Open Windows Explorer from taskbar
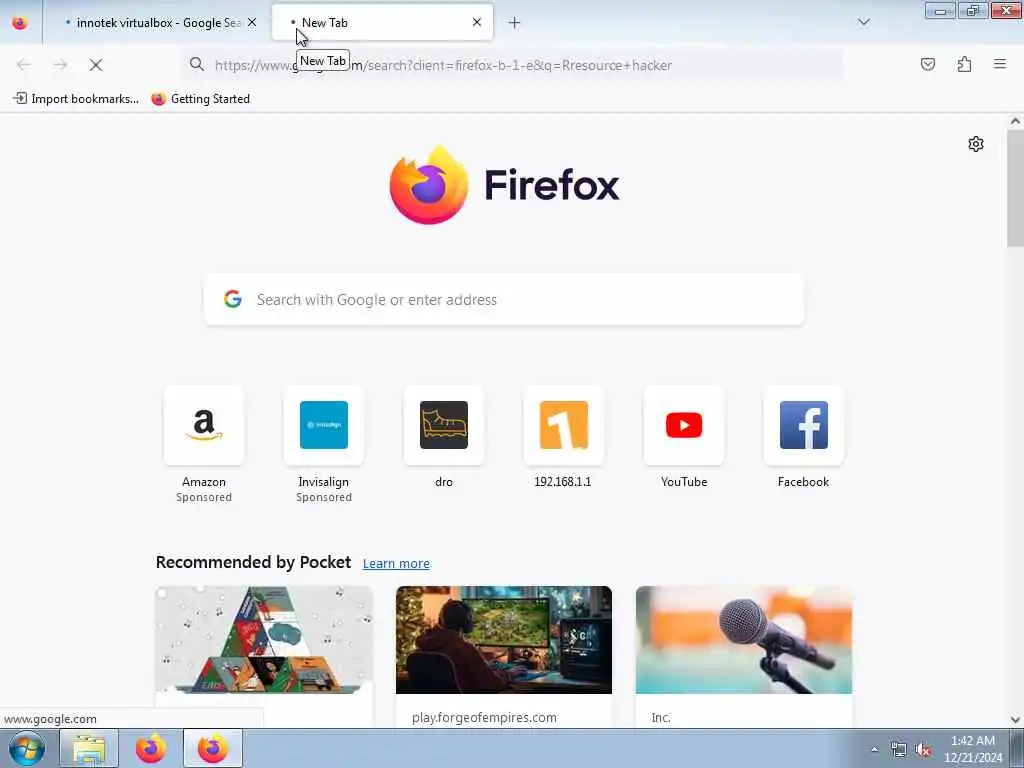This screenshot has height=768, width=1024. 89,748
